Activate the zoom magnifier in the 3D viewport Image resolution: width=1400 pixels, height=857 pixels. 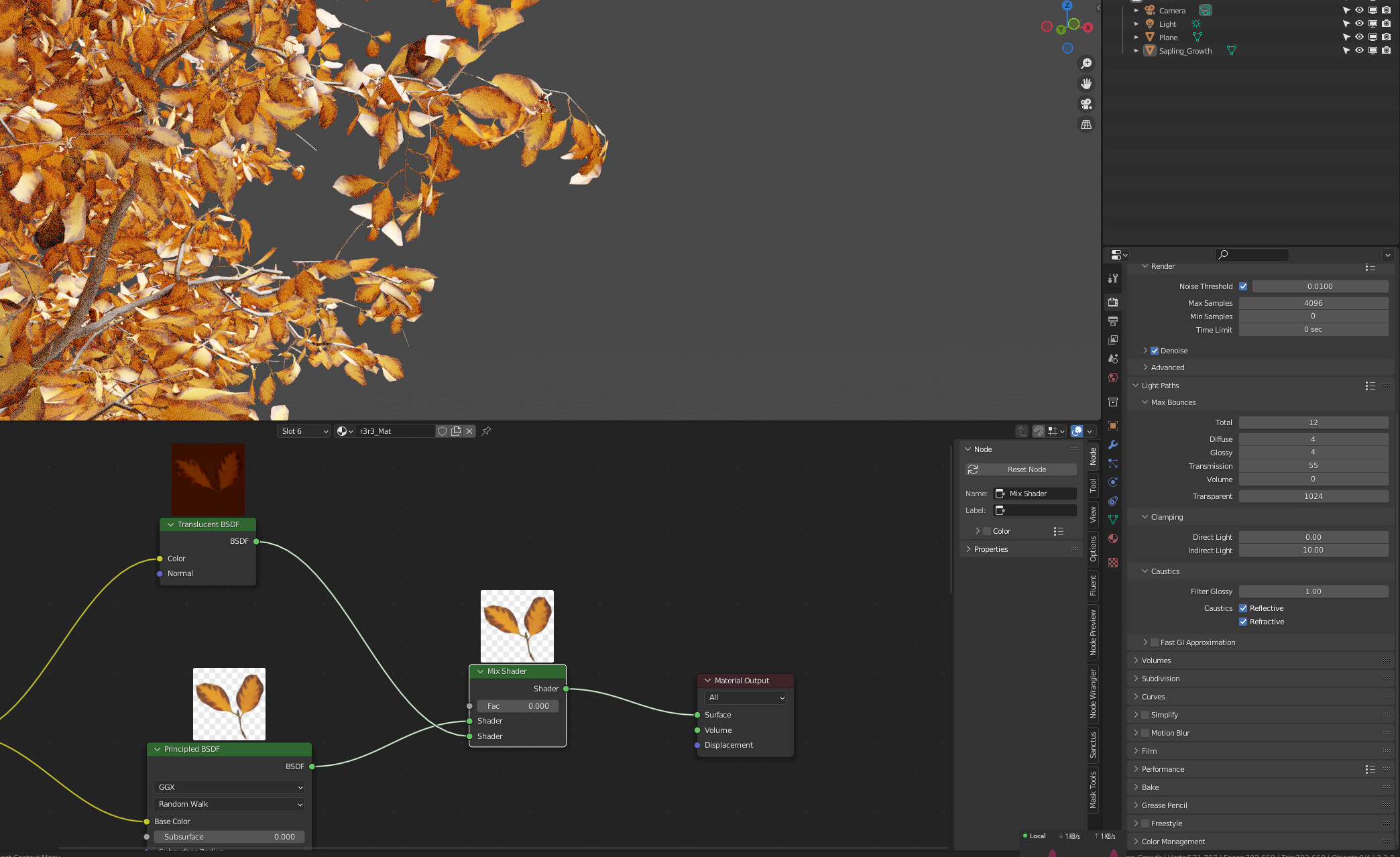point(1086,63)
